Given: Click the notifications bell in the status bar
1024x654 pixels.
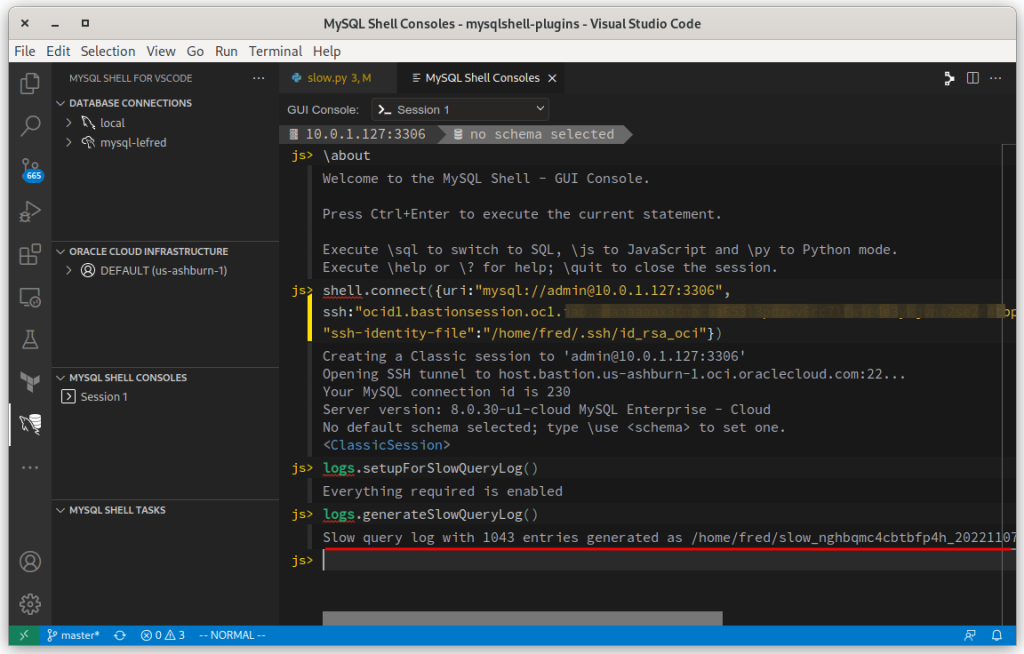Looking at the screenshot, I should click(997, 634).
